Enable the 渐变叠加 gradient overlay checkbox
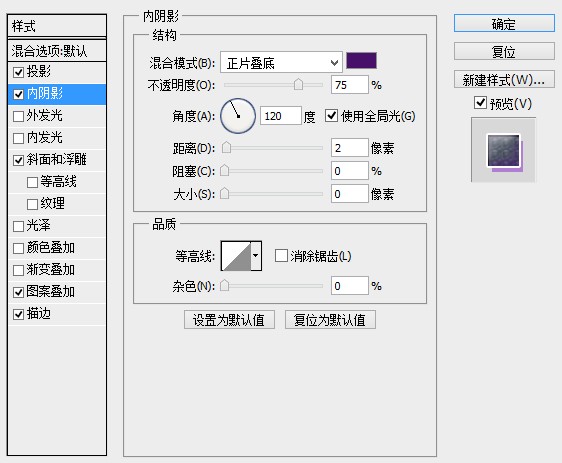The width and height of the screenshot is (562, 463). pyautogui.click(x=18, y=271)
